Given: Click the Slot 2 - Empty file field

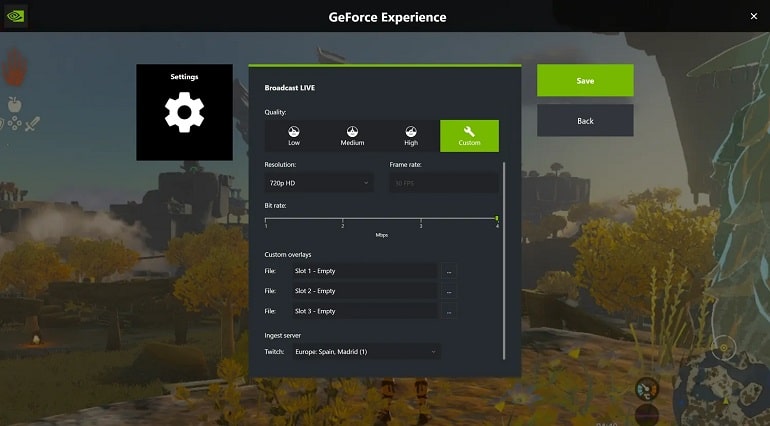Looking at the screenshot, I should pos(364,291).
